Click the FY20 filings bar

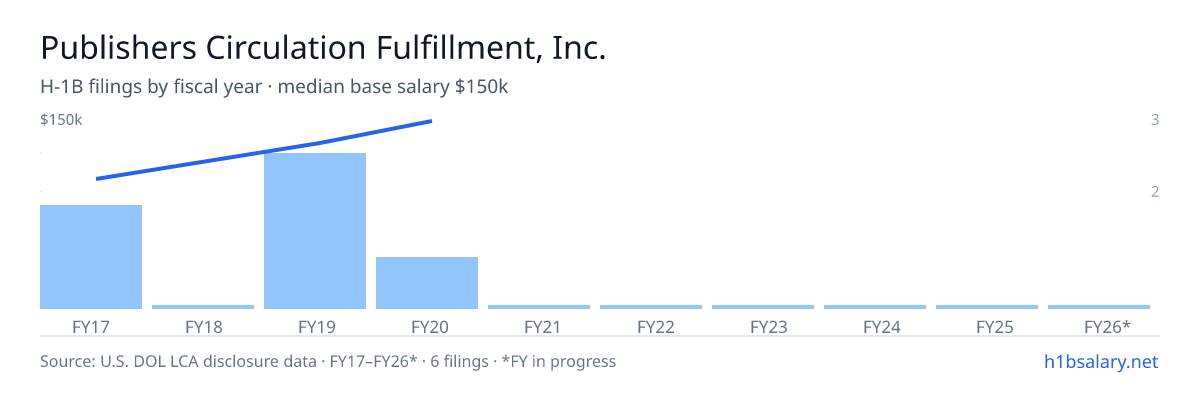pos(427,283)
